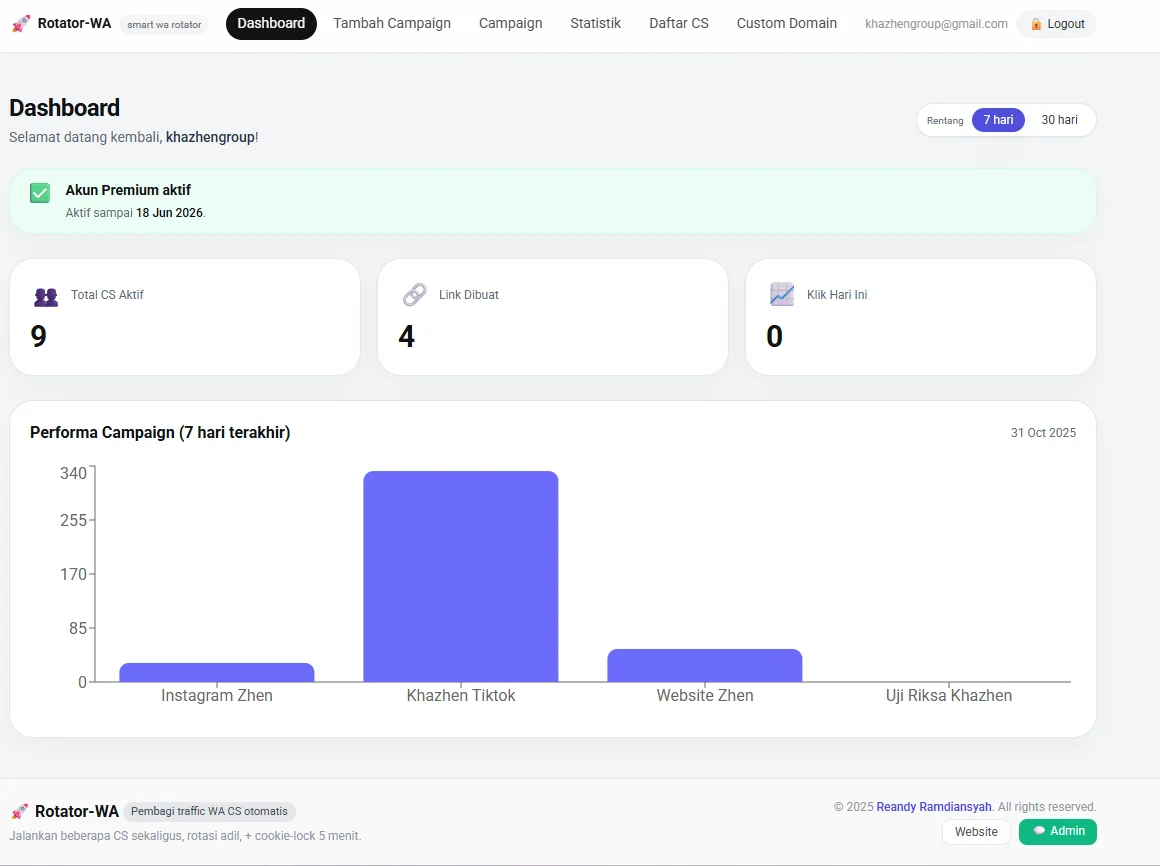Click the green checkmark on Akun Premium banner

(x=39, y=192)
